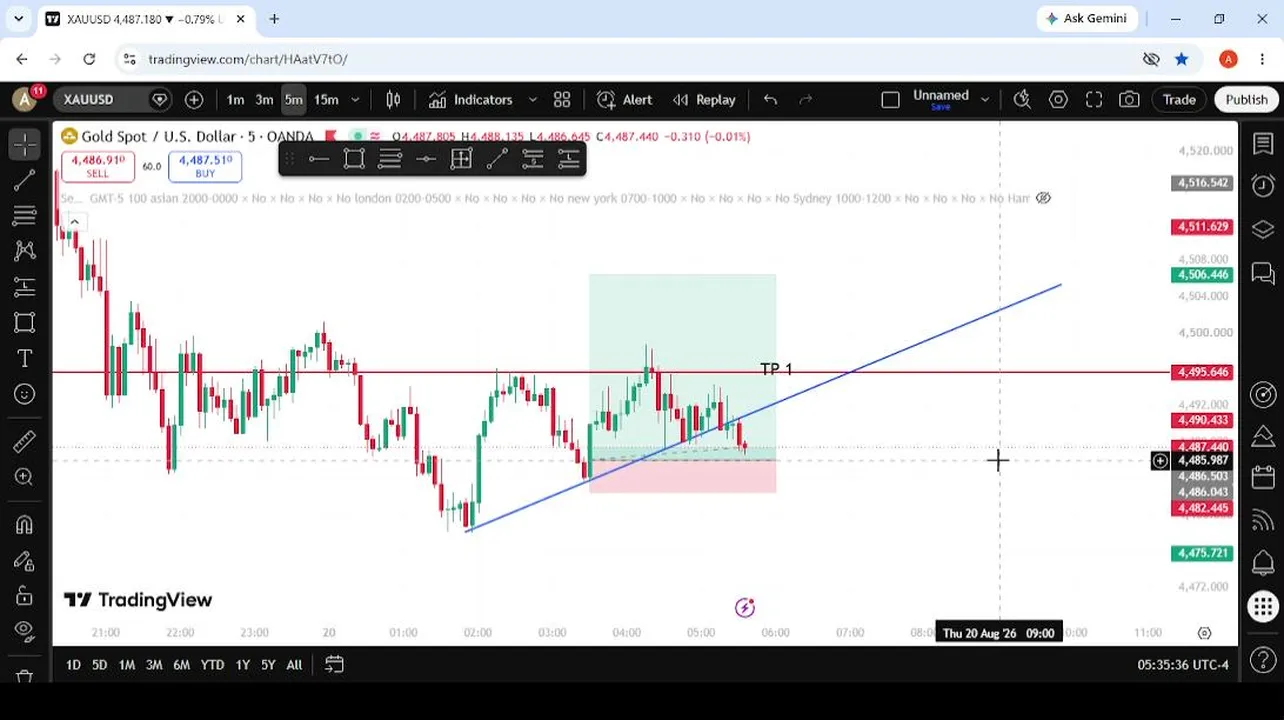
Task: Enter fullscreen mode
Action: pyautogui.click(x=1094, y=99)
